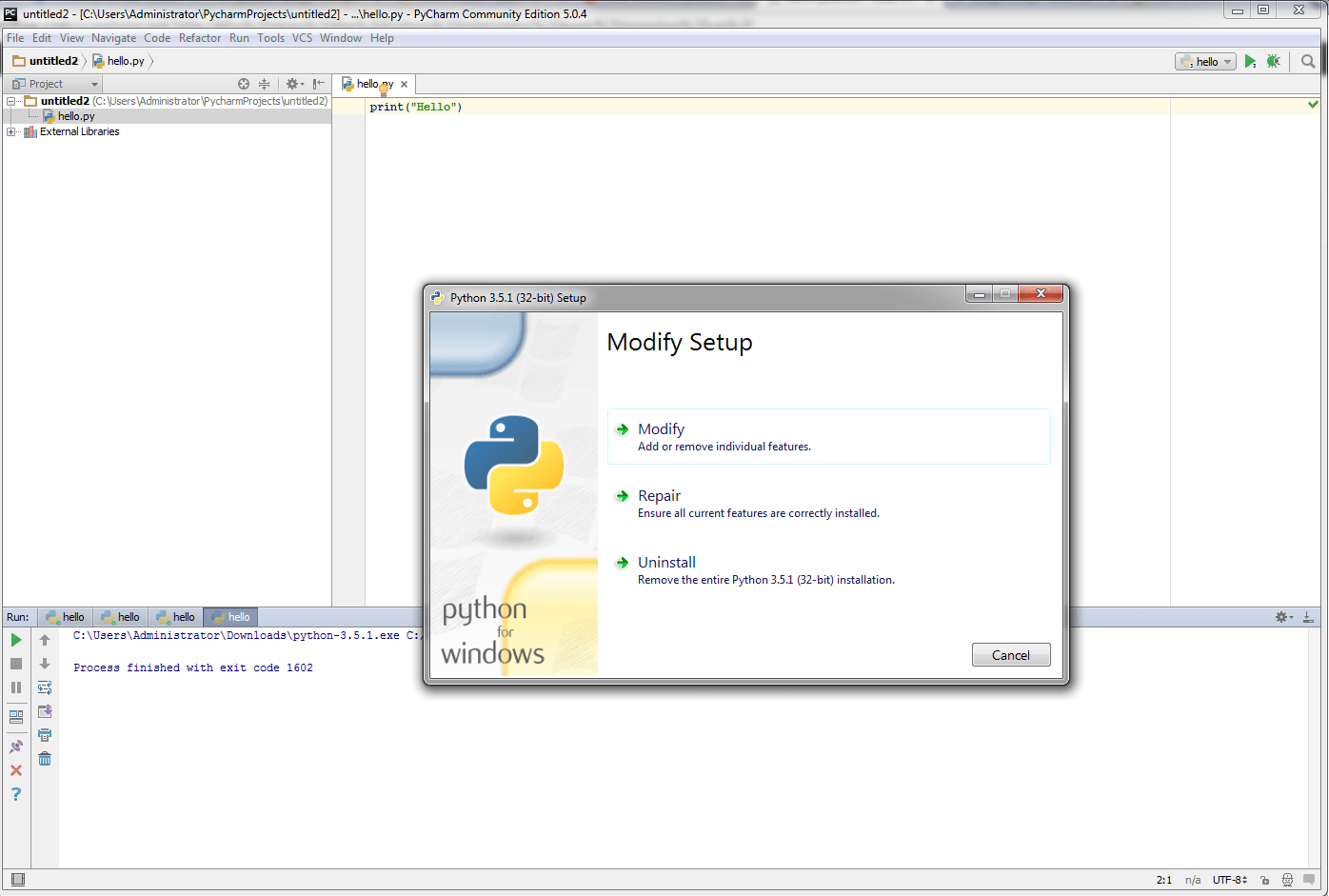
Task: Rerun the hello script in Run panel
Action: point(16,639)
